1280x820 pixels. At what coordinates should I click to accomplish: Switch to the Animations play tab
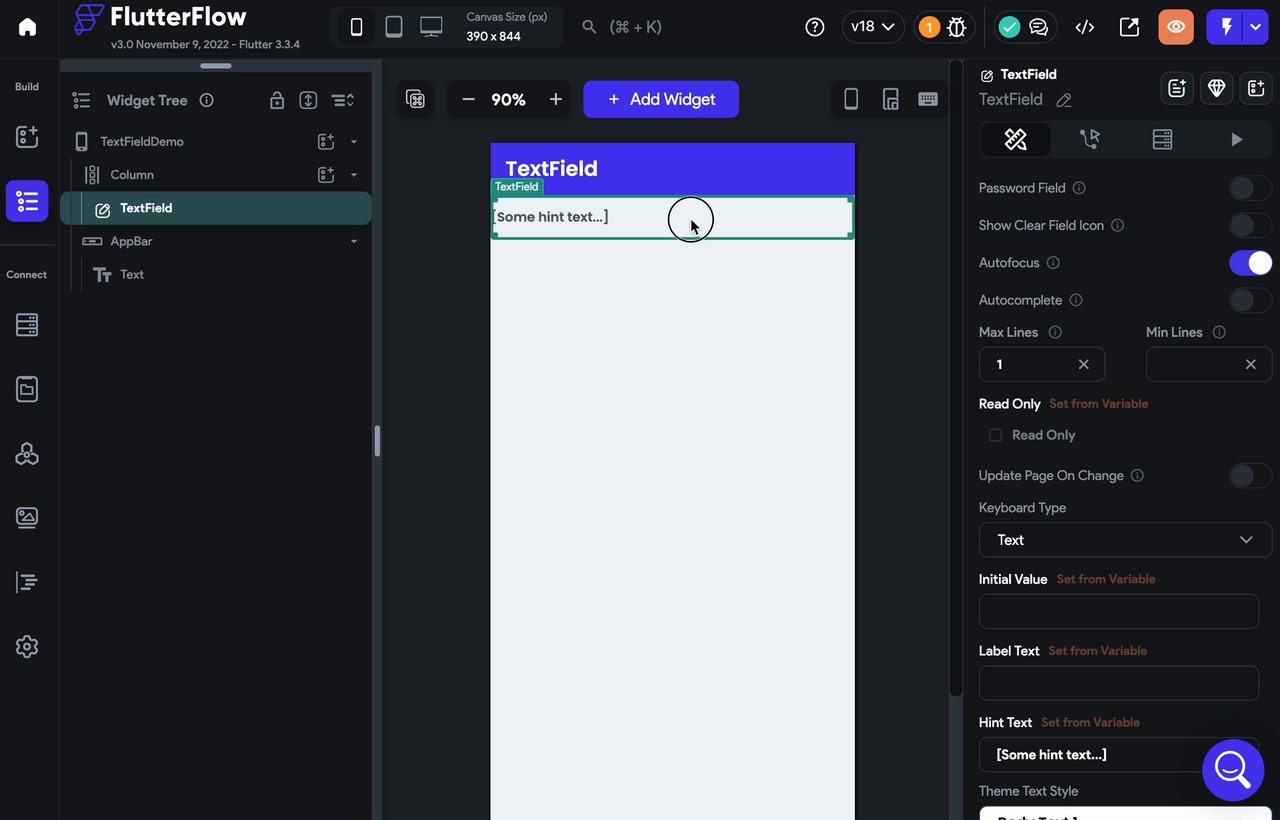pyautogui.click(x=1236, y=140)
